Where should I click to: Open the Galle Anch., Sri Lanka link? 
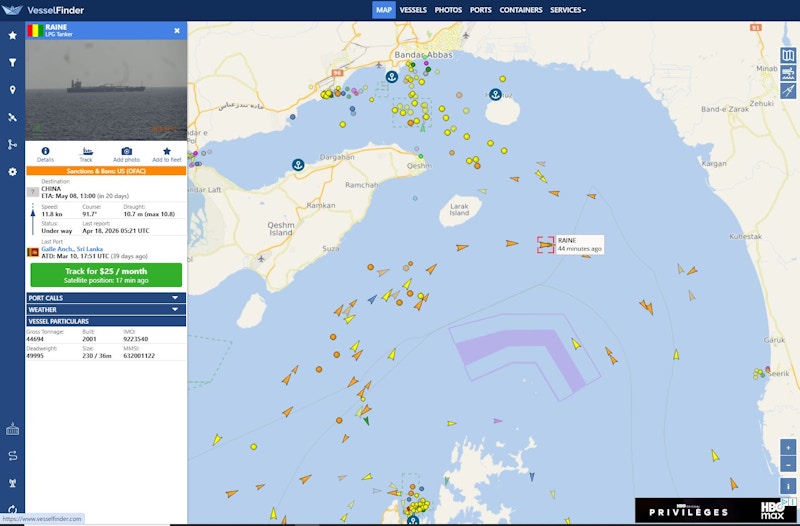click(x=72, y=249)
